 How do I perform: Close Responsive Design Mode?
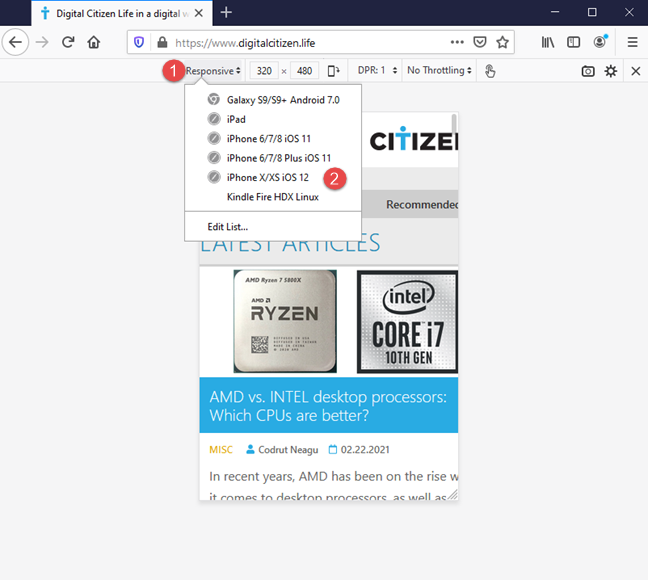coord(636,71)
